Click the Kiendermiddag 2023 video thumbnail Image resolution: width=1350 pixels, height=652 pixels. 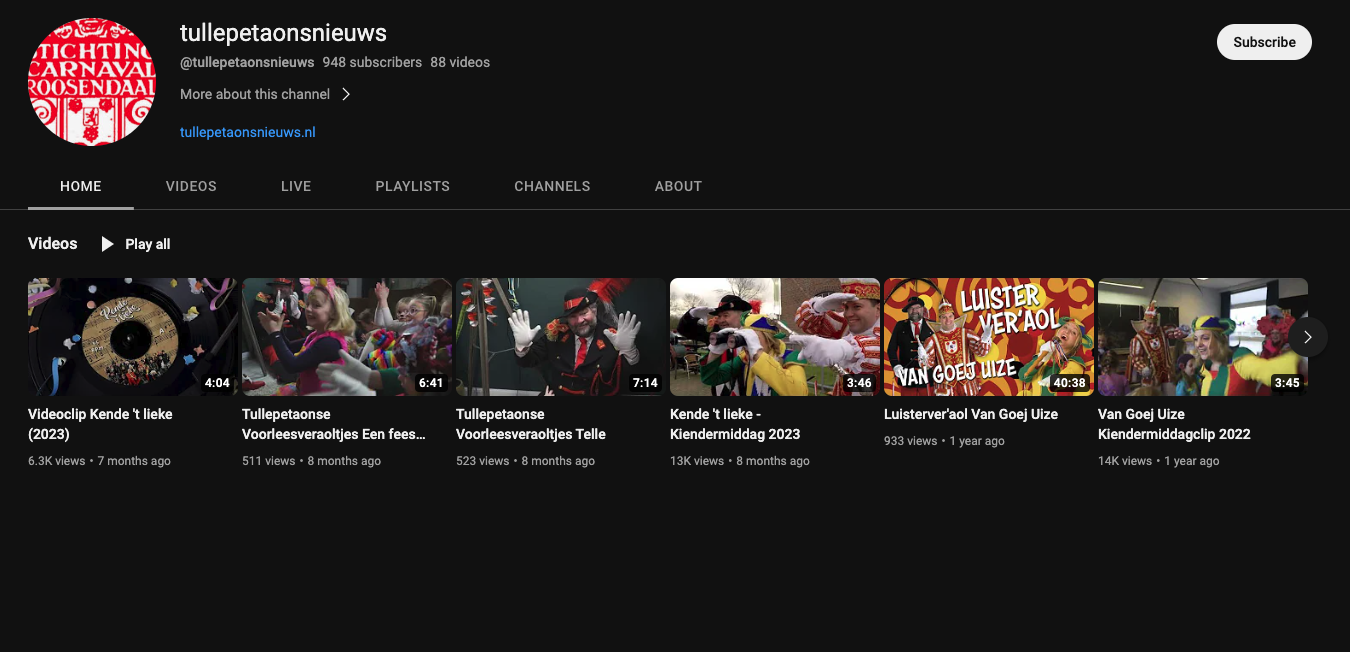click(x=774, y=337)
